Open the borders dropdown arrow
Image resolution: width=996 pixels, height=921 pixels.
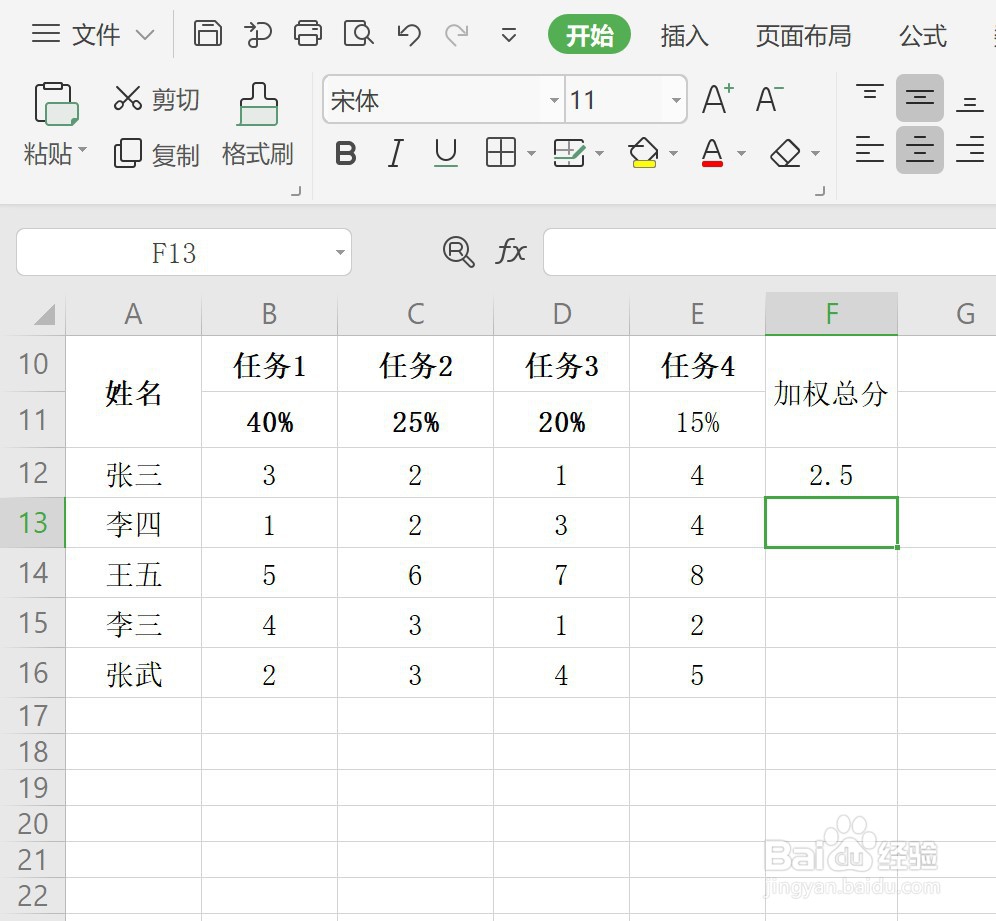(530, 153)
